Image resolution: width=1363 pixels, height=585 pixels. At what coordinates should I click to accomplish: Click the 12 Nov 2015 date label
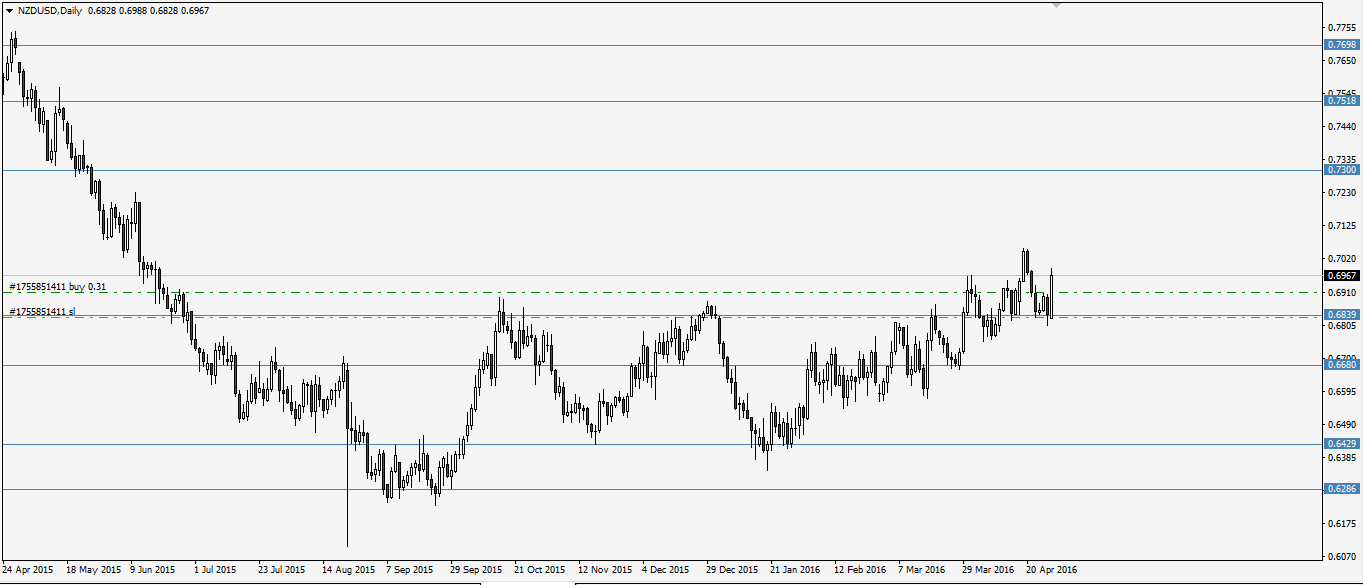tap(605, 569)
